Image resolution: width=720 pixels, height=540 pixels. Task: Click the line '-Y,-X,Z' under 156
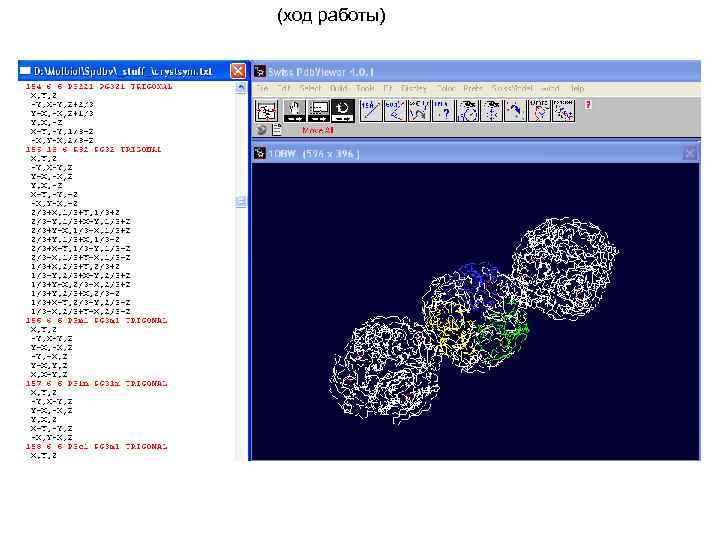(49, 356)
